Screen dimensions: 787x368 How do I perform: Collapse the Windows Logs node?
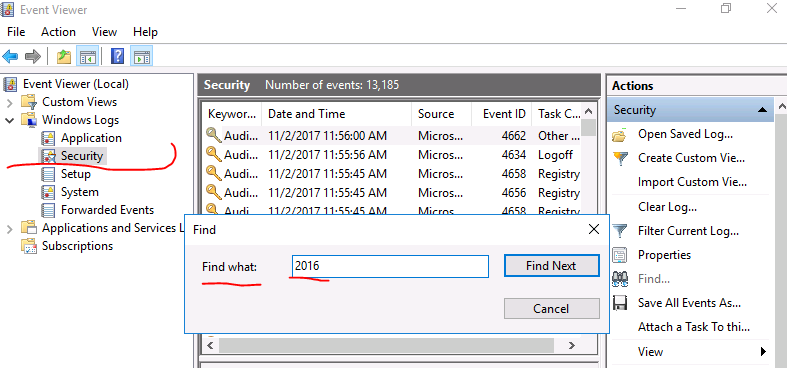(x=10, y=120)
